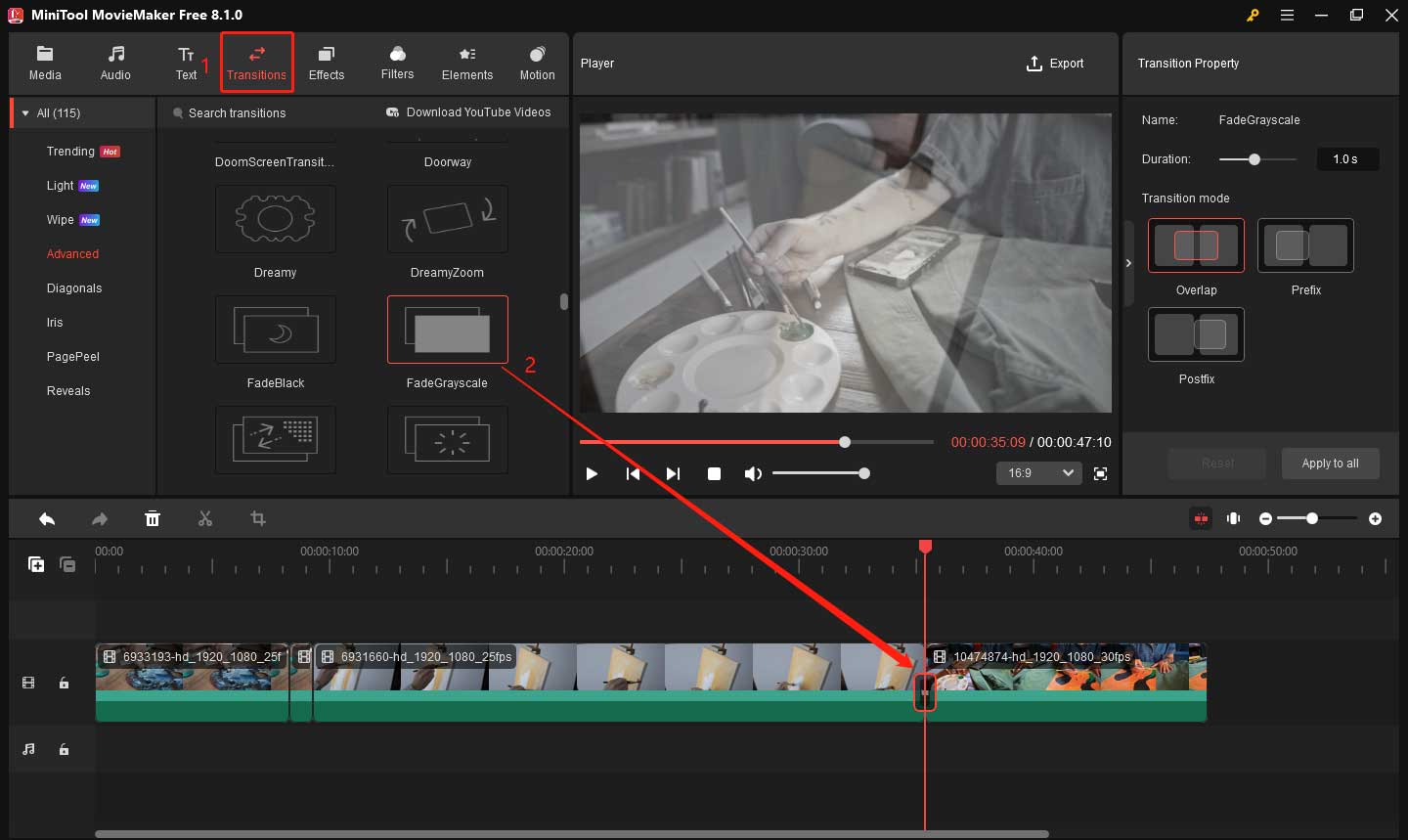
Task: Select the Reveals category
Action: click(x=68, y=391)
